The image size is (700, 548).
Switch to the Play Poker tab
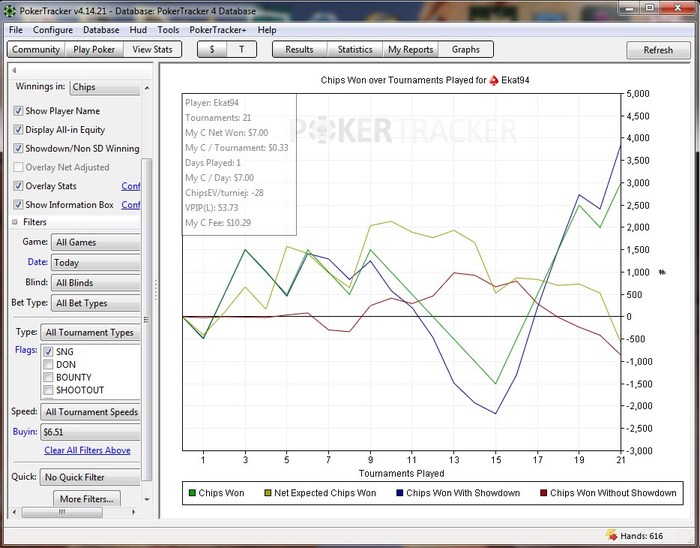[x=94, y=50]
